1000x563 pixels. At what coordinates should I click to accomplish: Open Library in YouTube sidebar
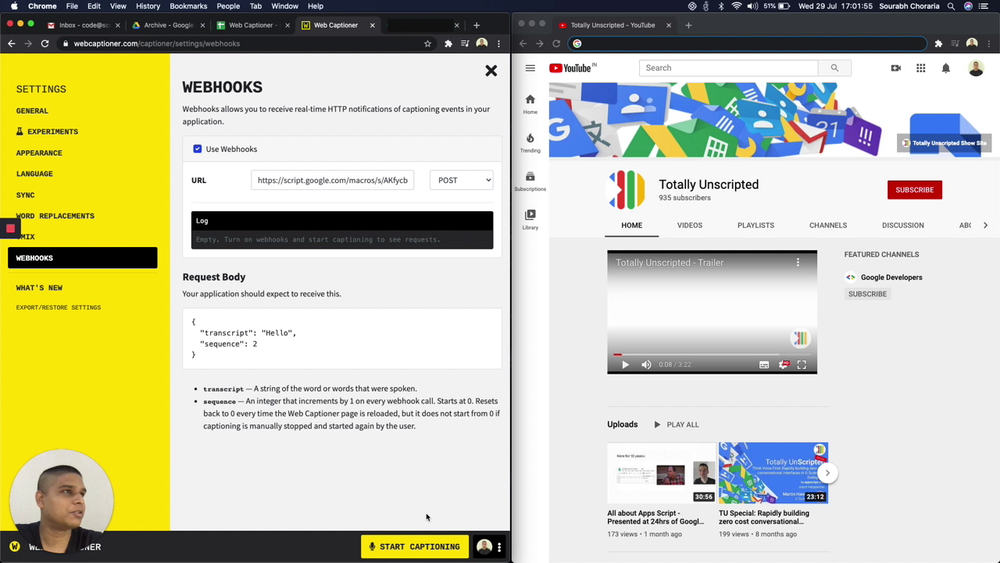click(530, 220)
